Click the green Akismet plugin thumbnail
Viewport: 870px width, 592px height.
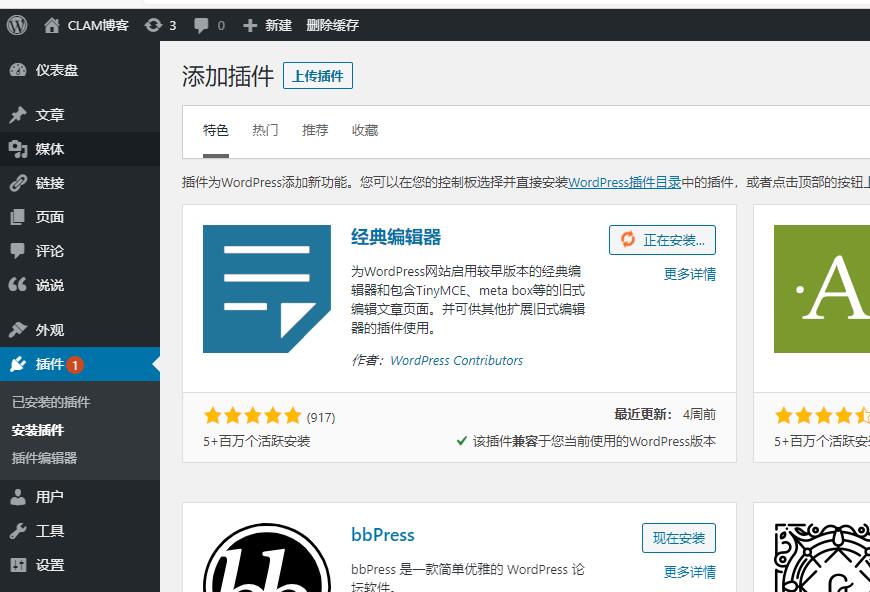[822, 289]
